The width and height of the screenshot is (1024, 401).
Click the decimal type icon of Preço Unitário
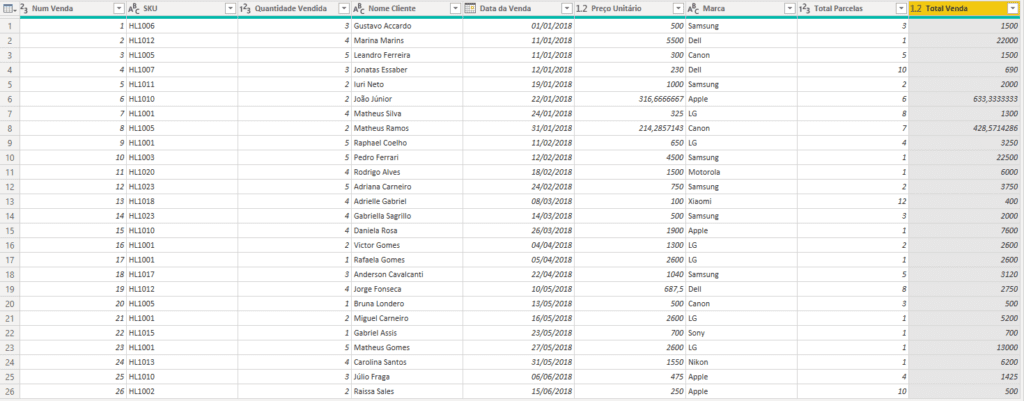[581, 8]
